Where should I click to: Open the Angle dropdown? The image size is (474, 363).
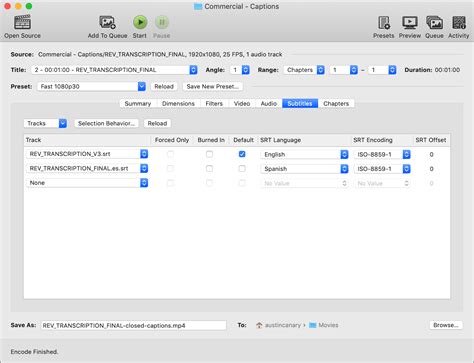click(x=240, y=70)
